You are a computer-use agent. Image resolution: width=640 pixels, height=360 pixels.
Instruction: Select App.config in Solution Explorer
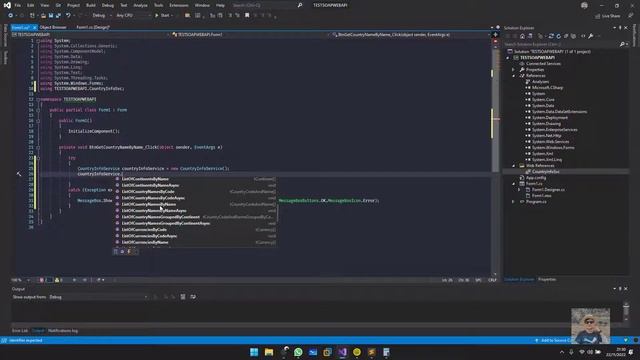point(536,178)
